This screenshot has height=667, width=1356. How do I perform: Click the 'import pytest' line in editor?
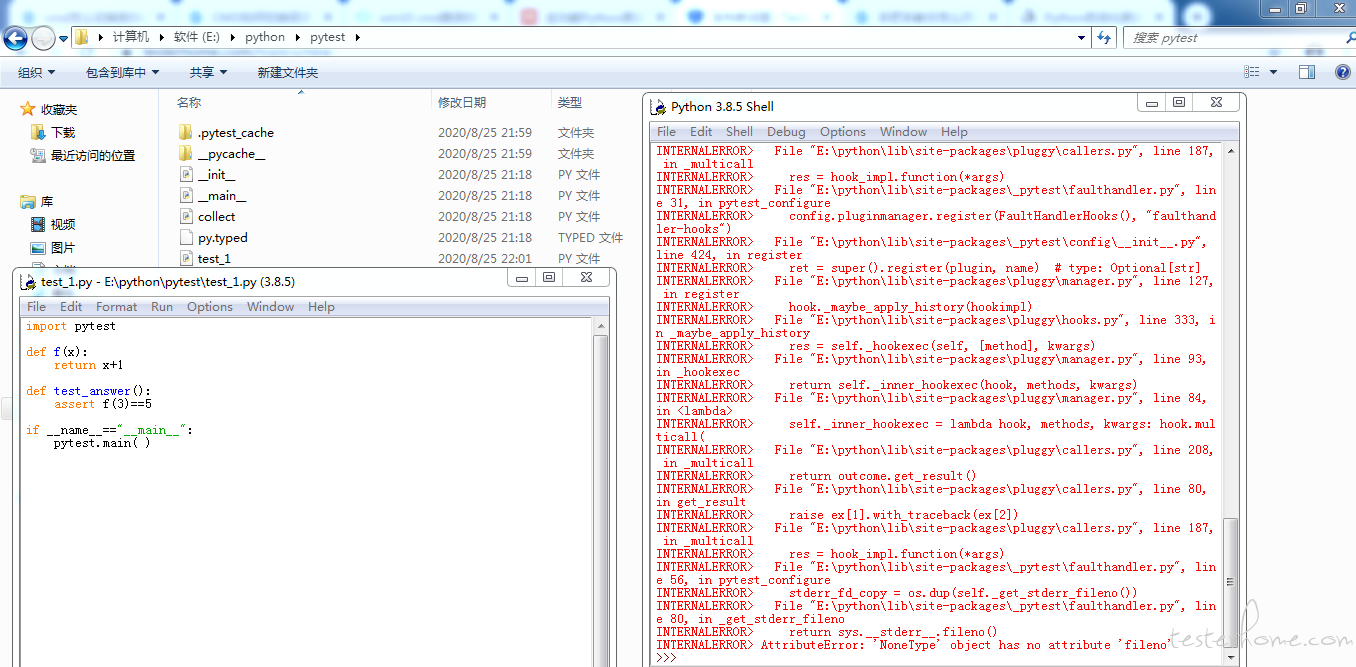(71, 326)
